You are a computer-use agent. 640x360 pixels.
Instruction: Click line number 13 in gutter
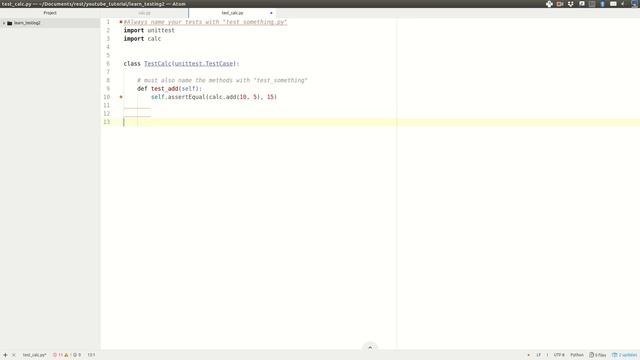click(107, 122)
